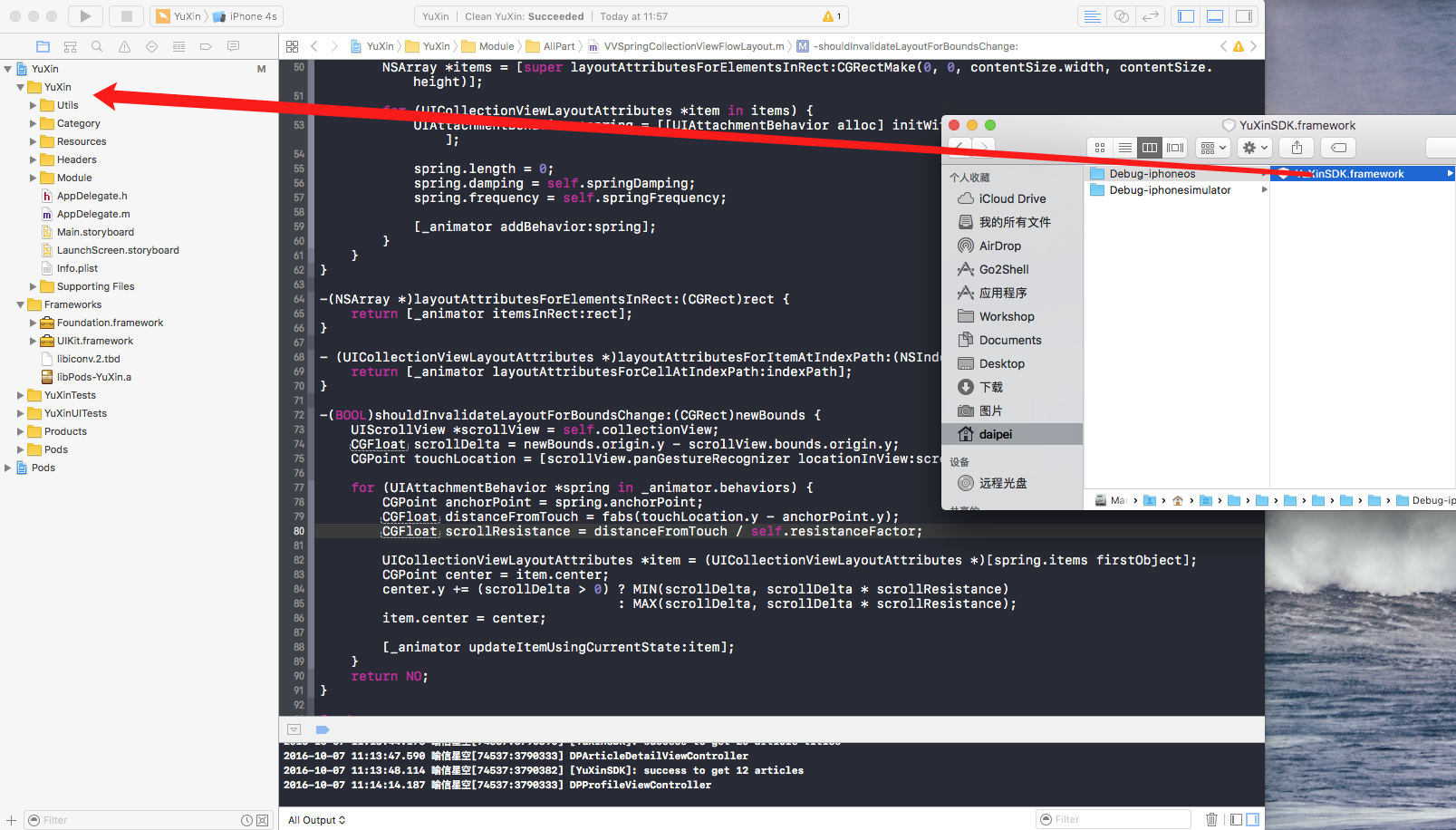This screenshot has width=1456, height=830.
Task: Open the shouldInvalidateLayoutForBoundsChange method menu
Action: click(x=907, y=46)
